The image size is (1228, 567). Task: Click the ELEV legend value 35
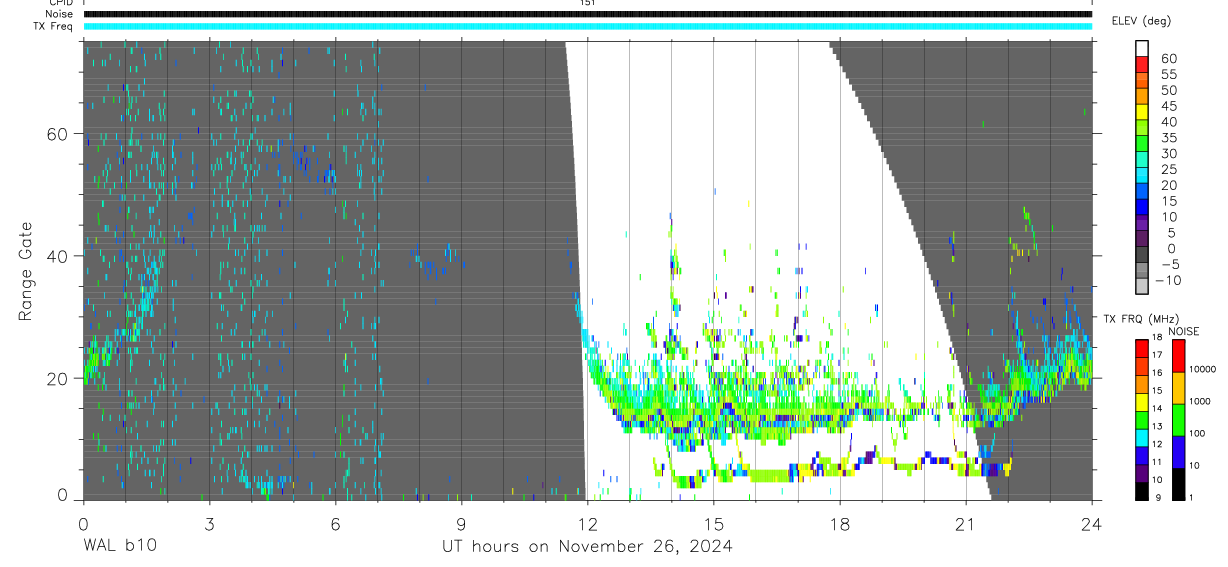coord(1168,138)
